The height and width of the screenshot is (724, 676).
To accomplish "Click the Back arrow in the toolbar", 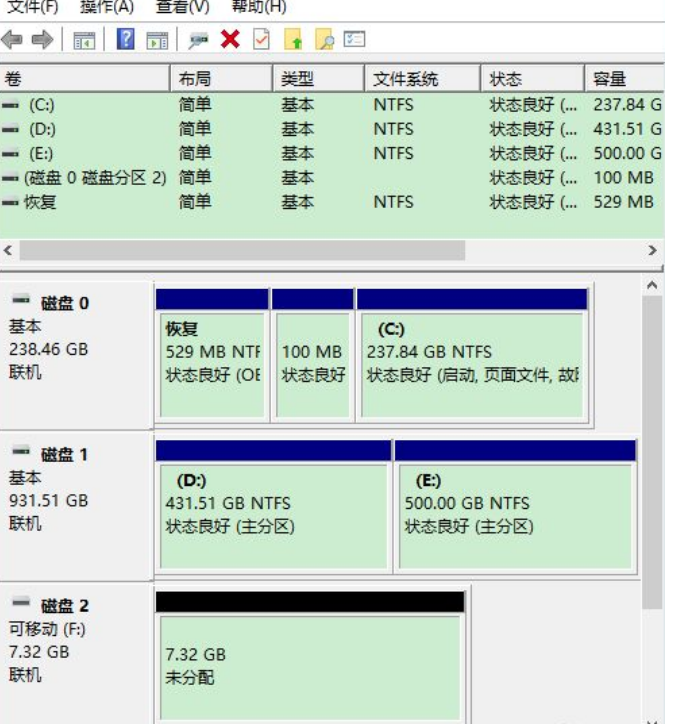I will pyautogui.click(x=12, y=39).
